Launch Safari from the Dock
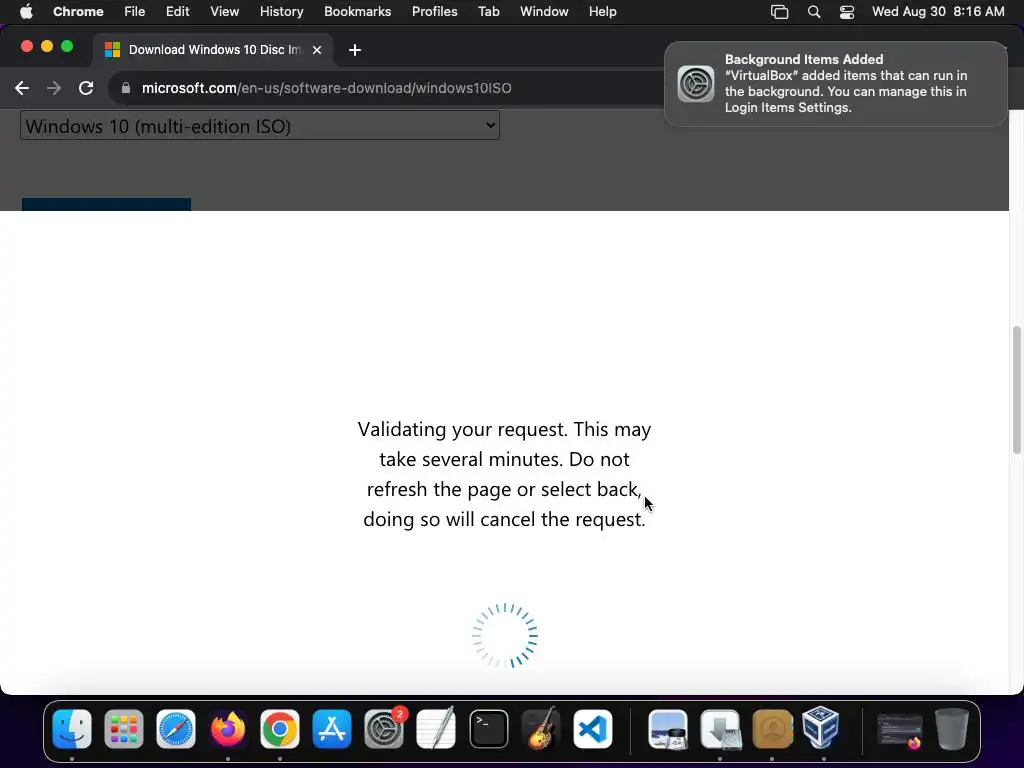Image resolution: width=1024 pixels, height=768 pixels. (x=176, y=729)
